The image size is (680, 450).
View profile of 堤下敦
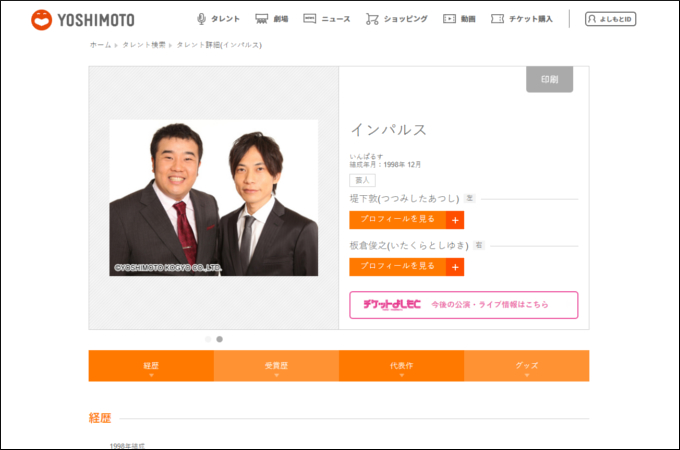[x=406, y=220]
